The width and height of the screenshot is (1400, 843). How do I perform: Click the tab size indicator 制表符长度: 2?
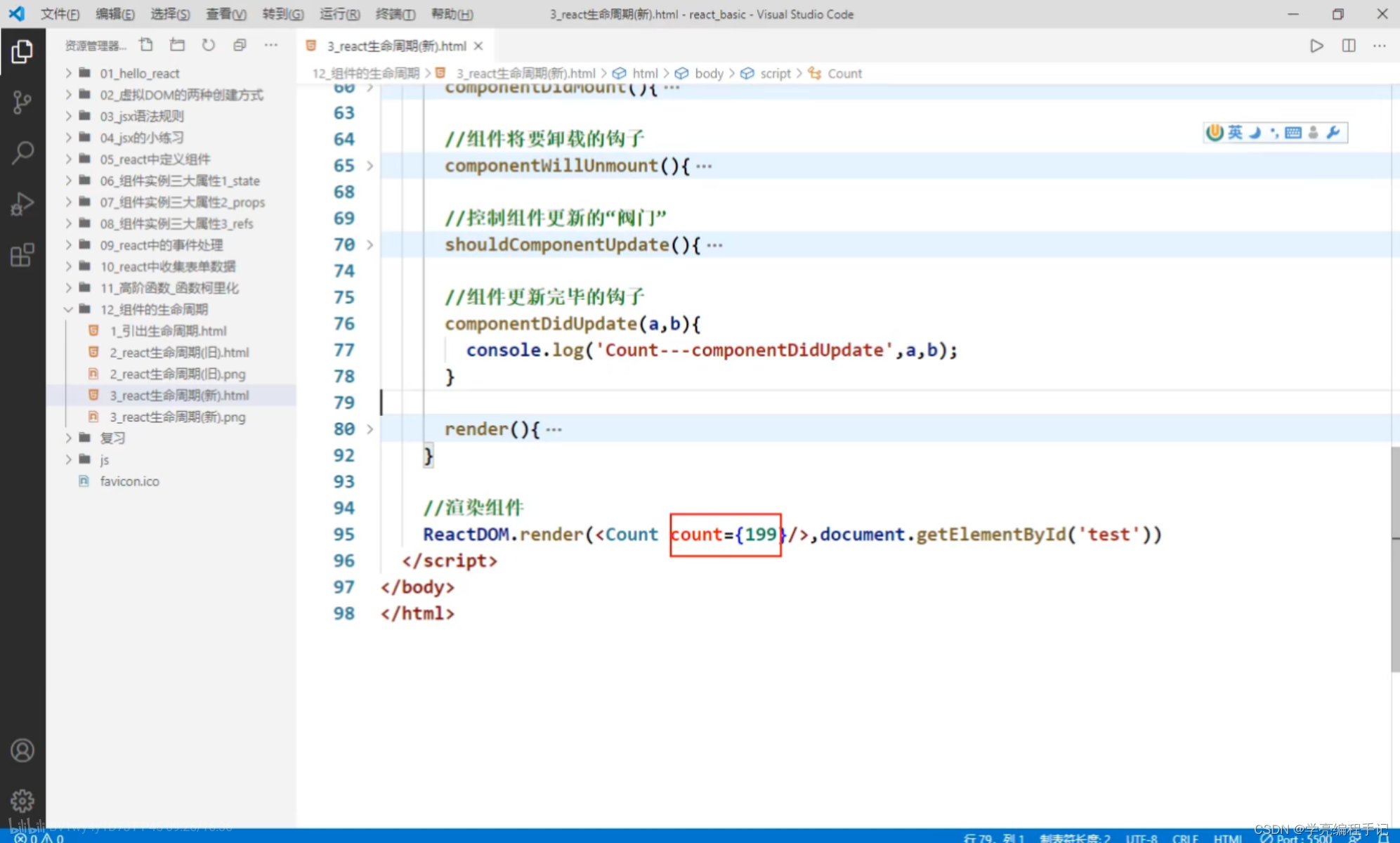(1075, 837)
